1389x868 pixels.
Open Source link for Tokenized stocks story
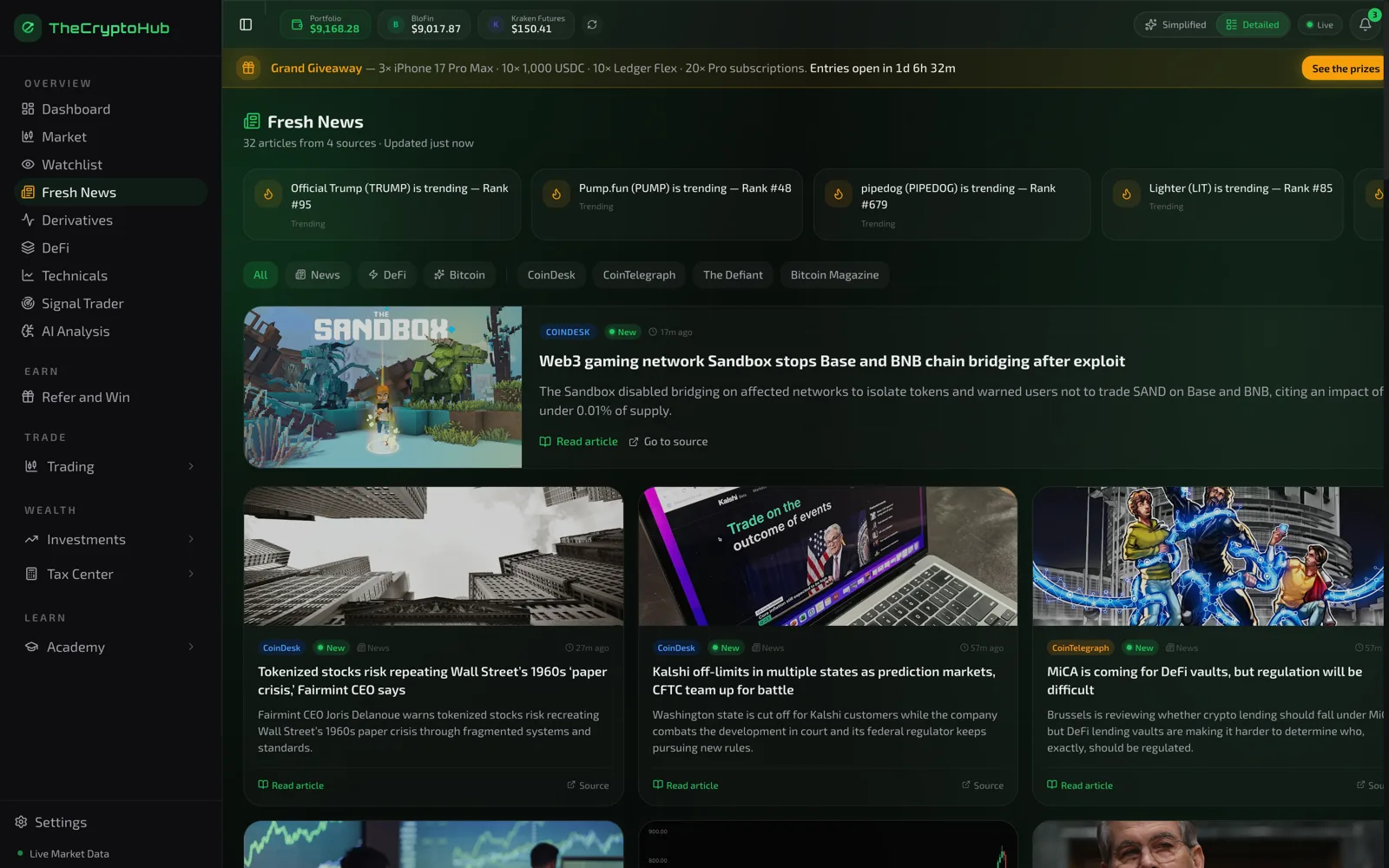point(588,786)
